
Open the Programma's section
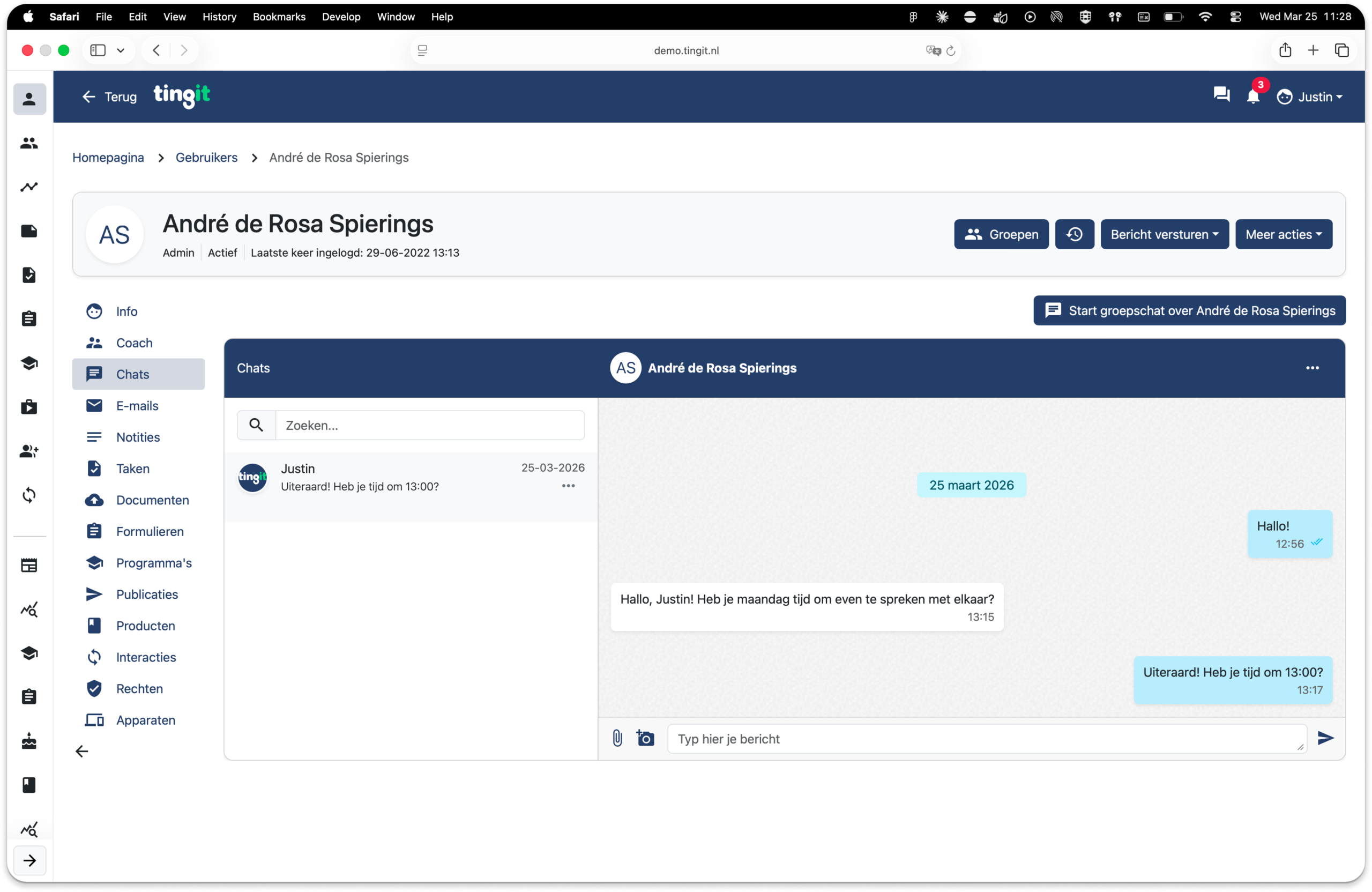(x=138, y=563)
